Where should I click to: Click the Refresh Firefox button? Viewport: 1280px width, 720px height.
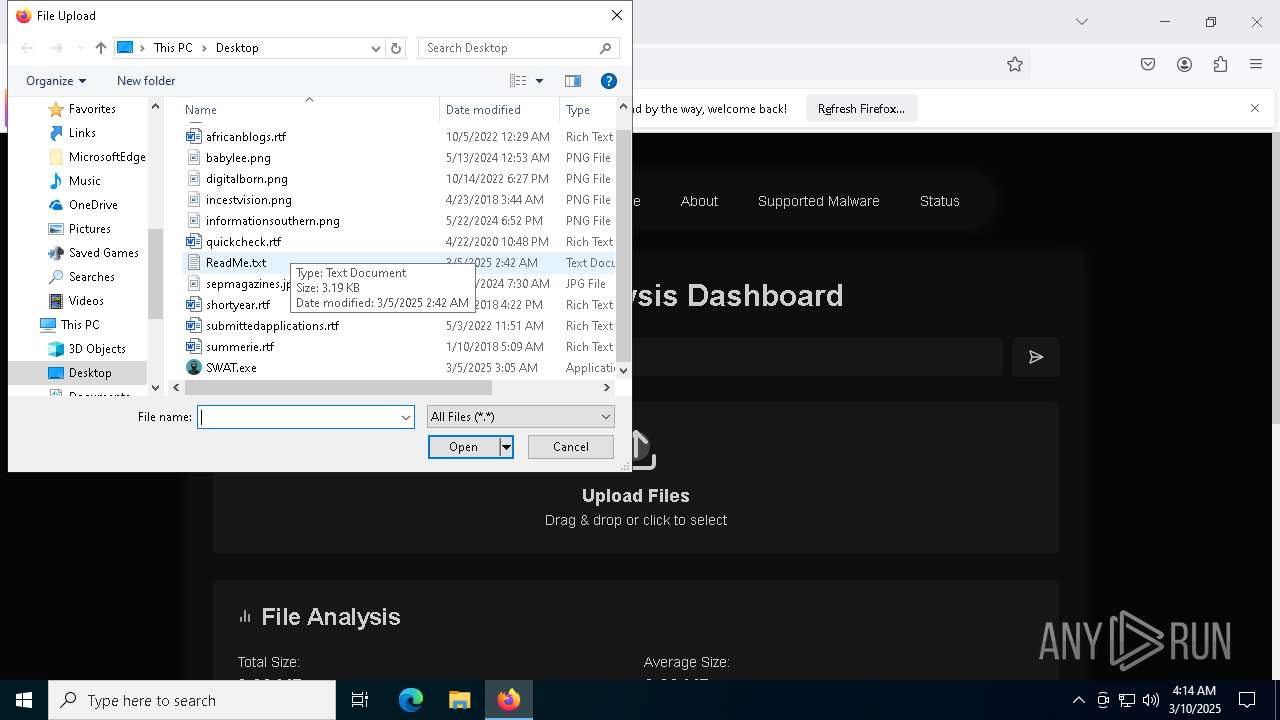[861, 109]
